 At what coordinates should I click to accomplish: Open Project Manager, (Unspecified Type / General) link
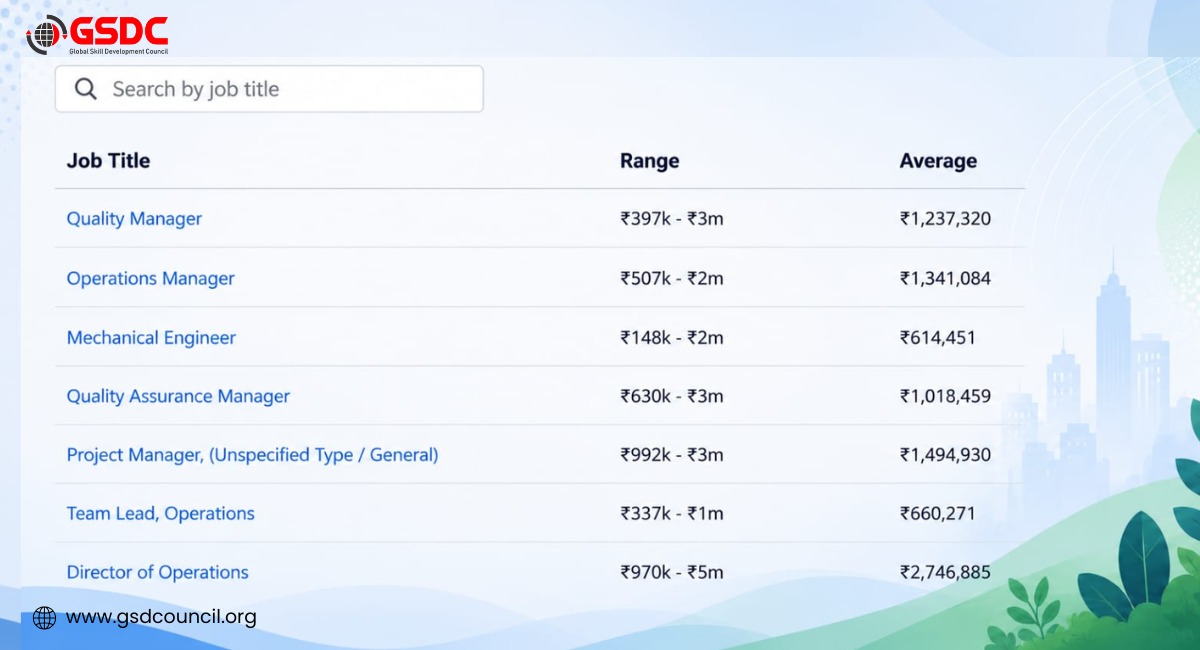252,455
